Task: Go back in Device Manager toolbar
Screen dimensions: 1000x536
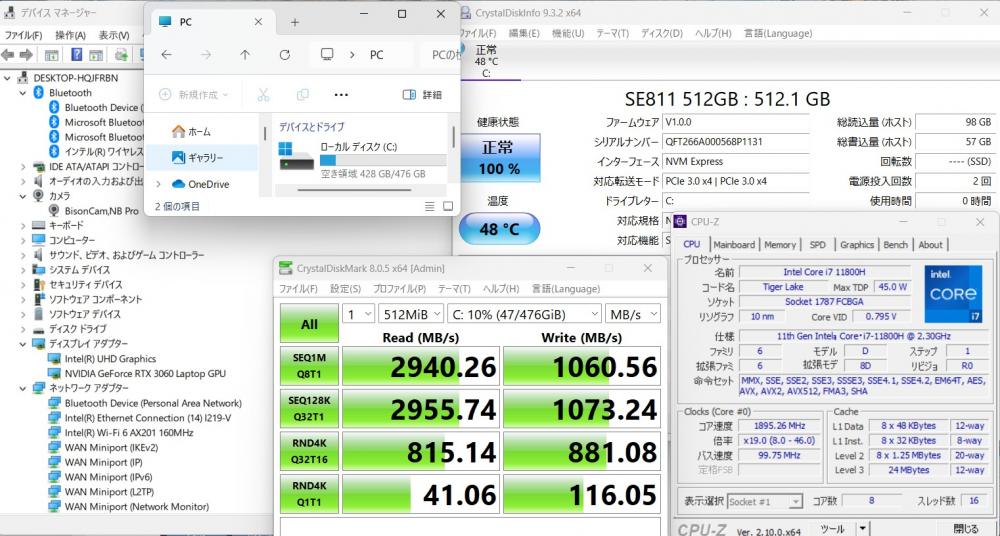Action: click(x=8, y=55)
